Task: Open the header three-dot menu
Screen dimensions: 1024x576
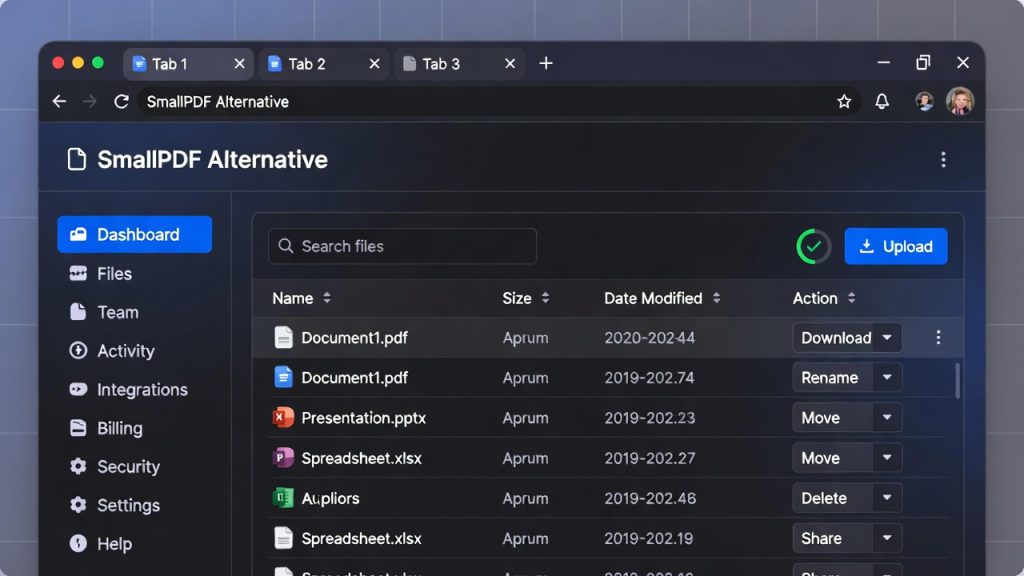Action: click(943, 159)
